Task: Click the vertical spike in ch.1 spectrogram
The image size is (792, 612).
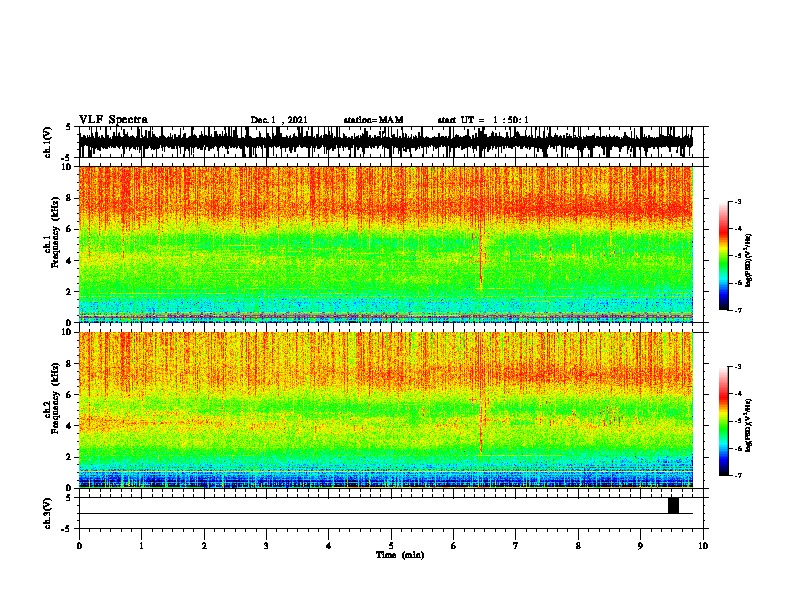Action: pyautogui.click(x=480, y=260)
